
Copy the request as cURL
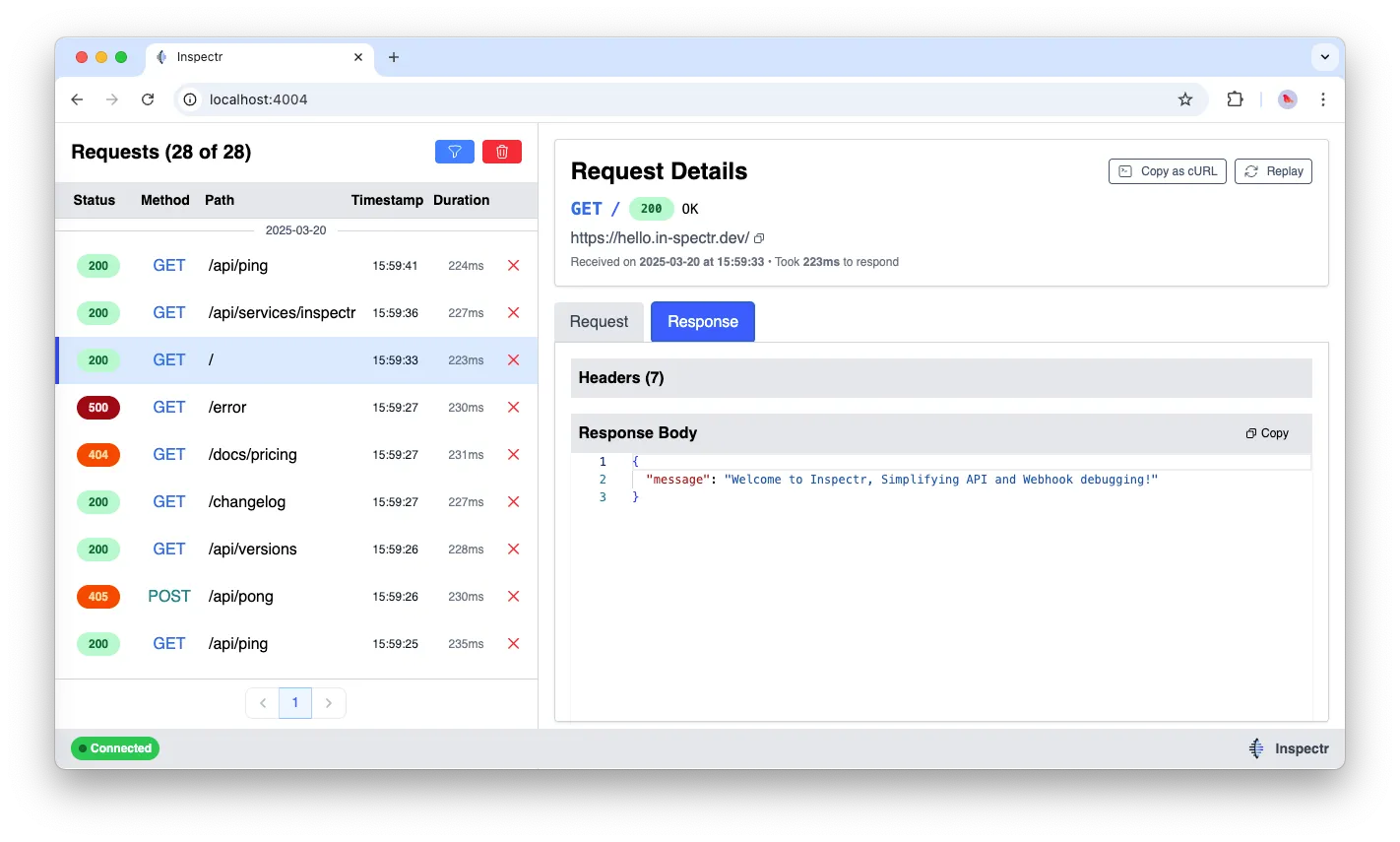click(x=1167, y=170)
